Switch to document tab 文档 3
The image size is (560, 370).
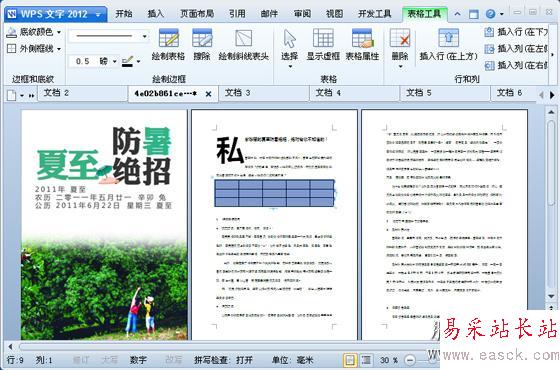tap(264, 94)
